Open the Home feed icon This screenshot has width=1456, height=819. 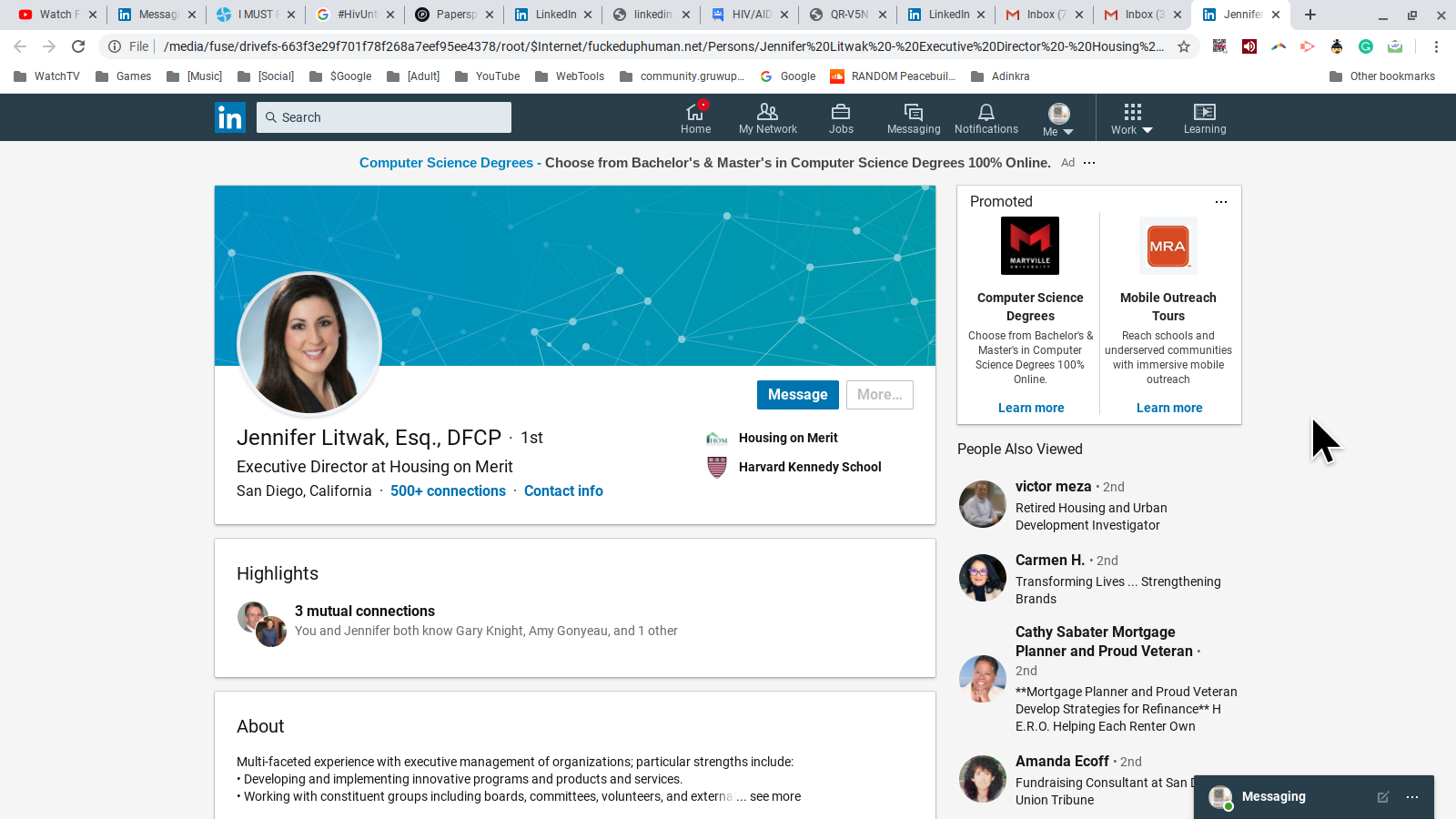pyautogui.click(x=695, y=118)
